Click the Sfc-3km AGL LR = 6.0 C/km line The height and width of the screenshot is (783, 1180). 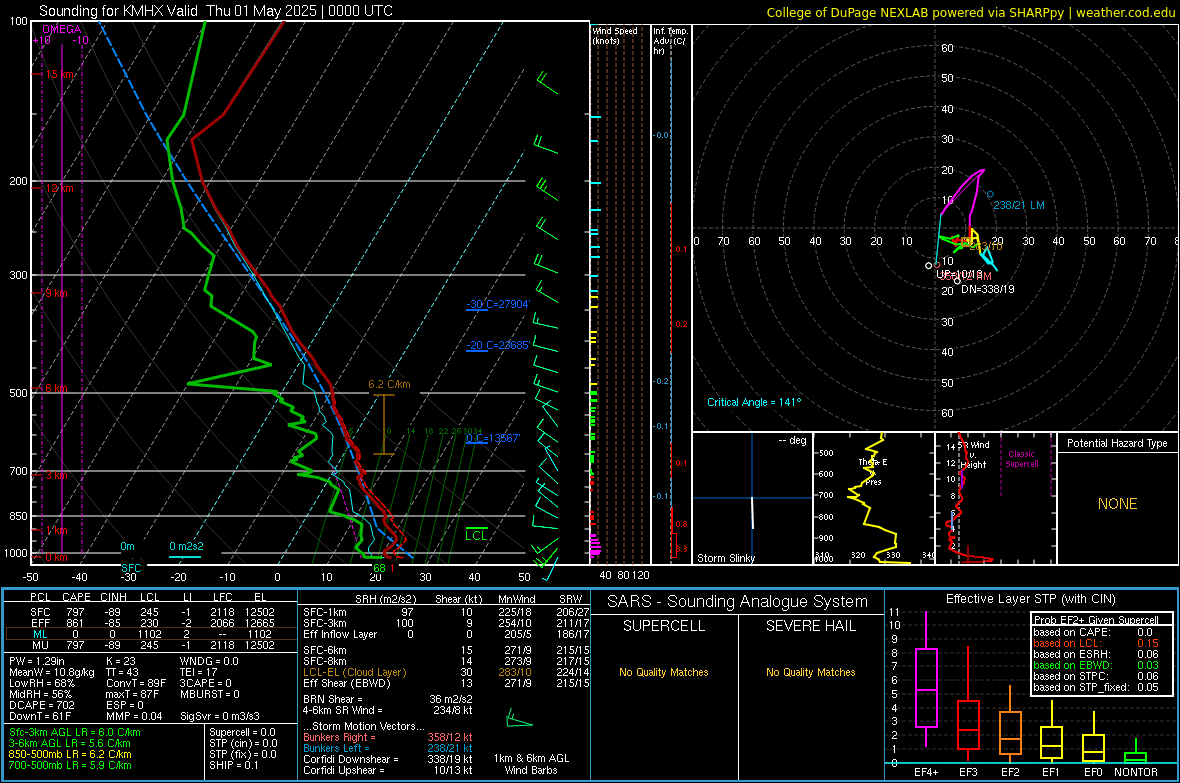click(x=75, y=732)
